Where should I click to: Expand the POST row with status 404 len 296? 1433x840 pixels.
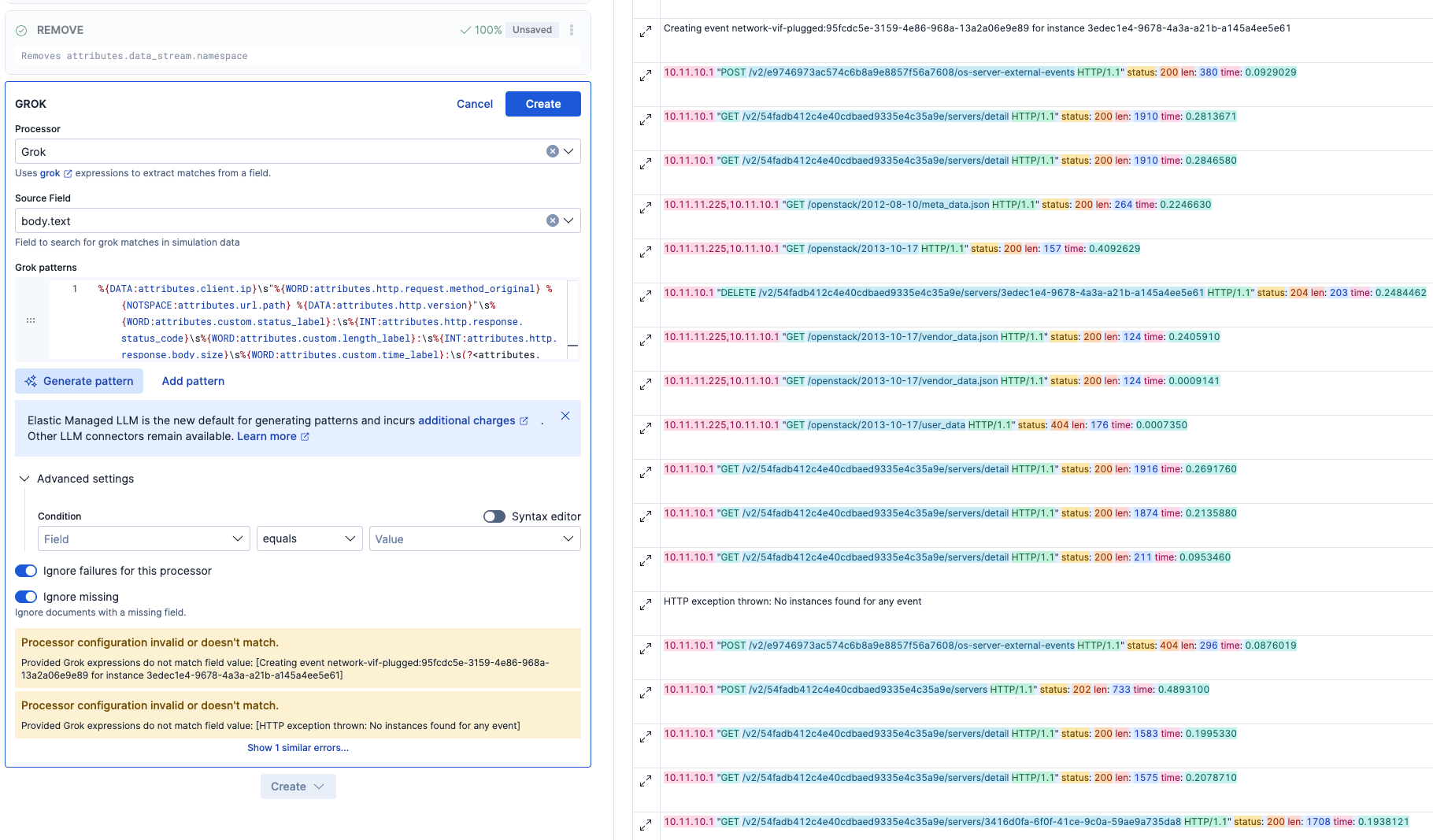(646, 649)
